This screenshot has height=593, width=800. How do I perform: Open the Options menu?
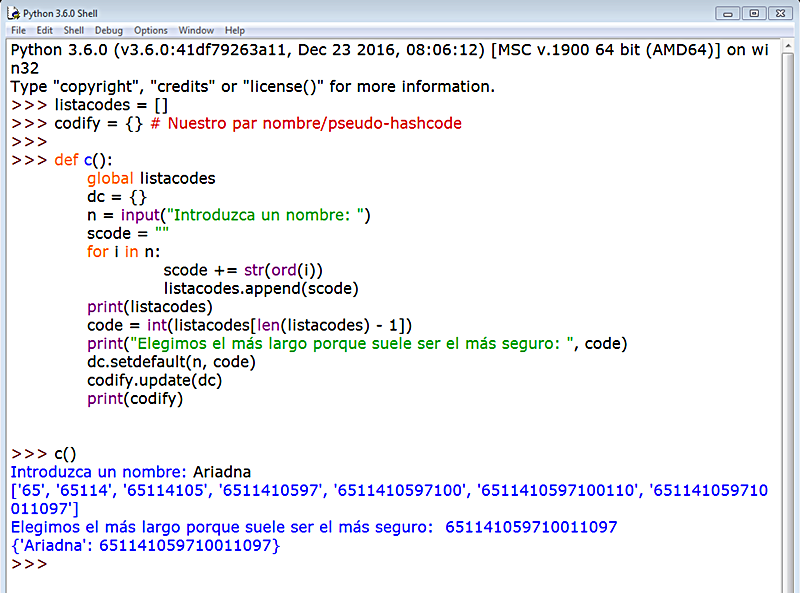point(150,30)
